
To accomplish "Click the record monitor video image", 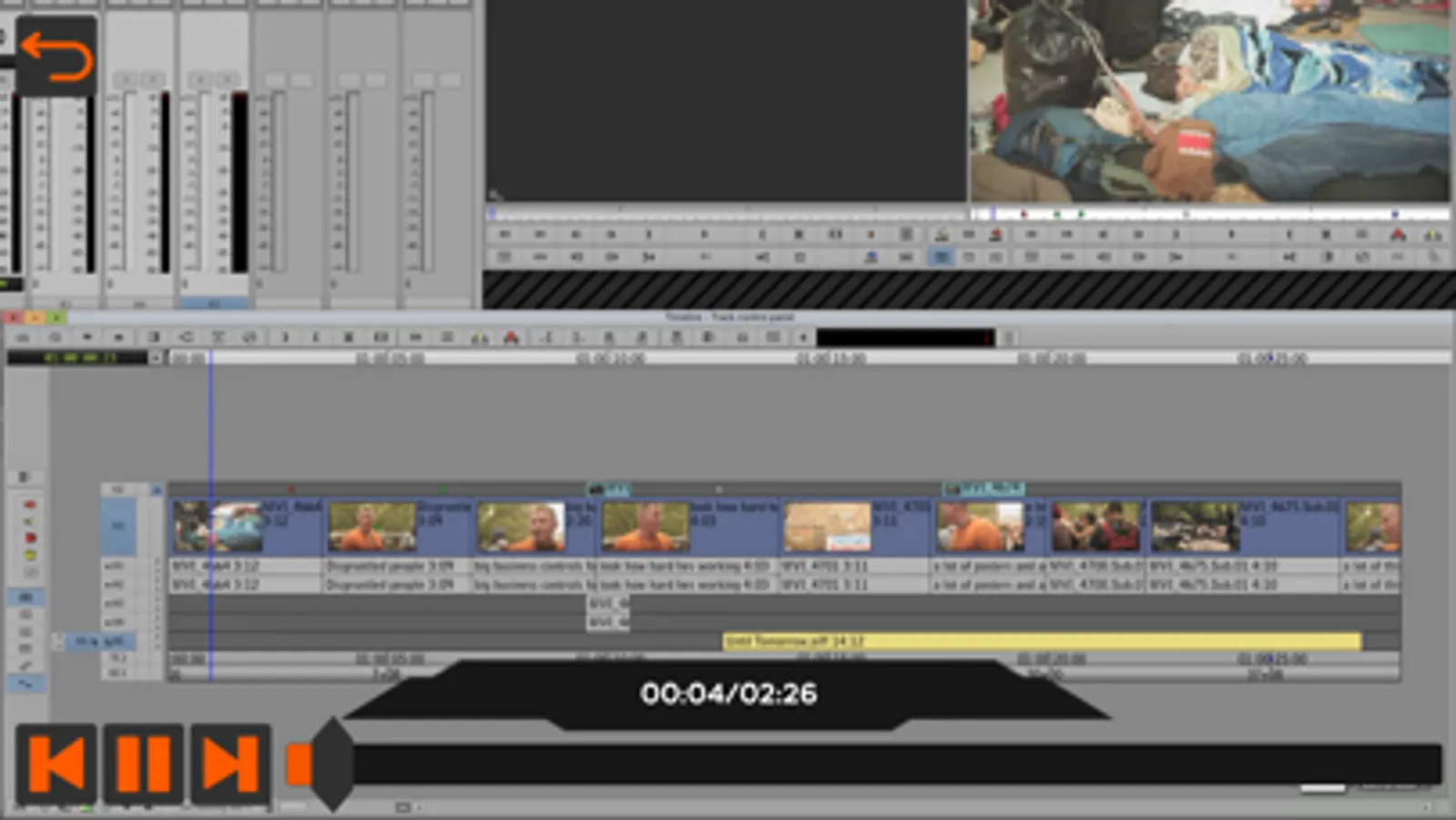I will [x=1209, y=100].
